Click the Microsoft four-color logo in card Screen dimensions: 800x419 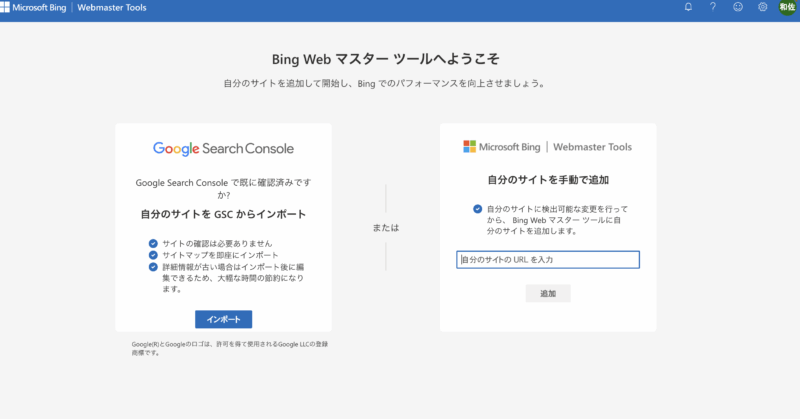pos(469,146)
